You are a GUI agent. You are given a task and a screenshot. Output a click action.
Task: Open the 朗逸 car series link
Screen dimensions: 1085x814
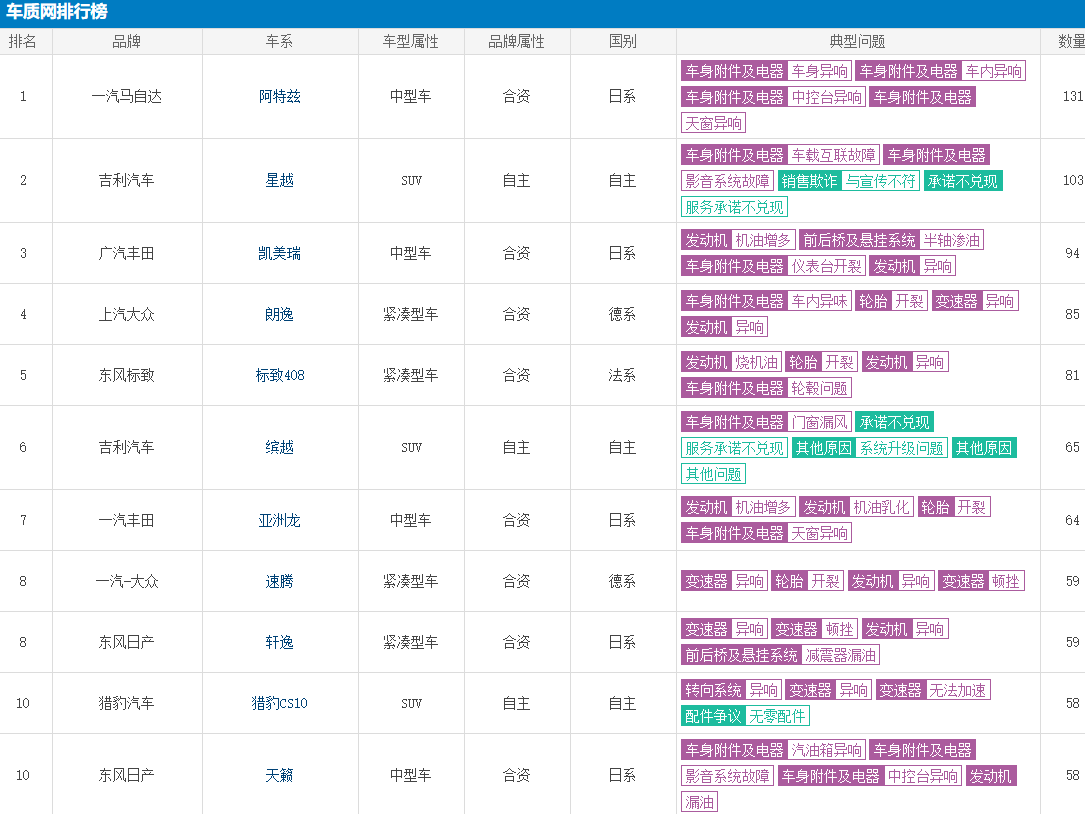[280, 314]
